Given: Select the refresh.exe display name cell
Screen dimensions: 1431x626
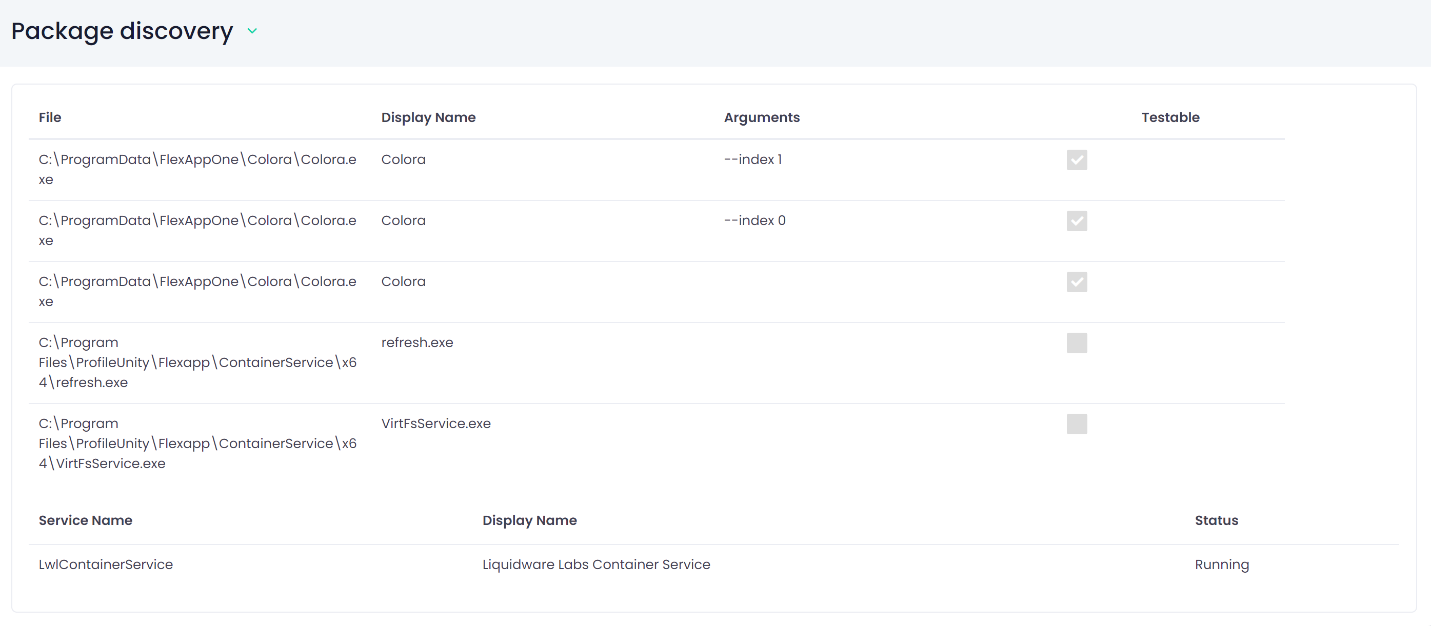Looking at the screenshot, I should 417,342.
